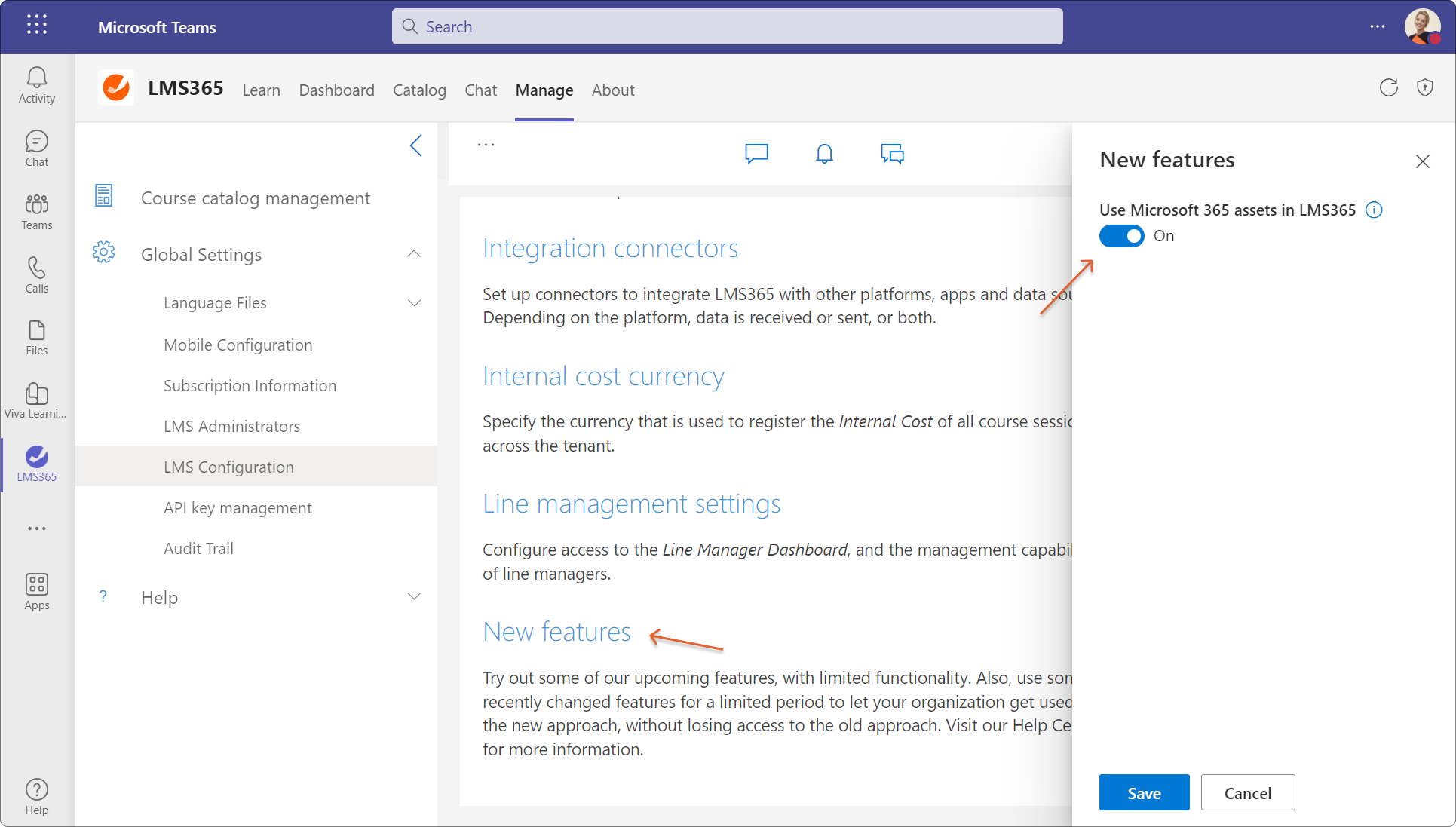1456x827 pixels.
Task: Open Teams in the left rail
Action: (x=37, y=212)
